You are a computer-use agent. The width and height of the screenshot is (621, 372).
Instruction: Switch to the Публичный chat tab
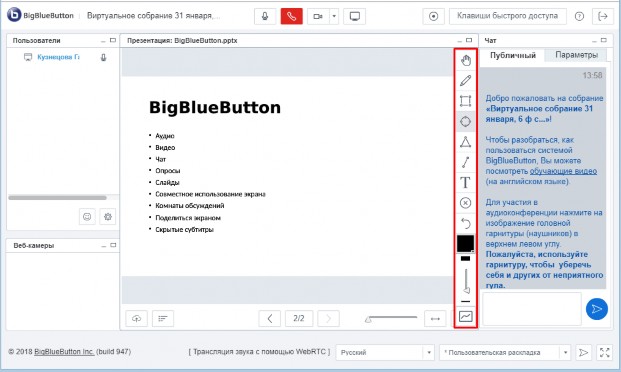513,55
